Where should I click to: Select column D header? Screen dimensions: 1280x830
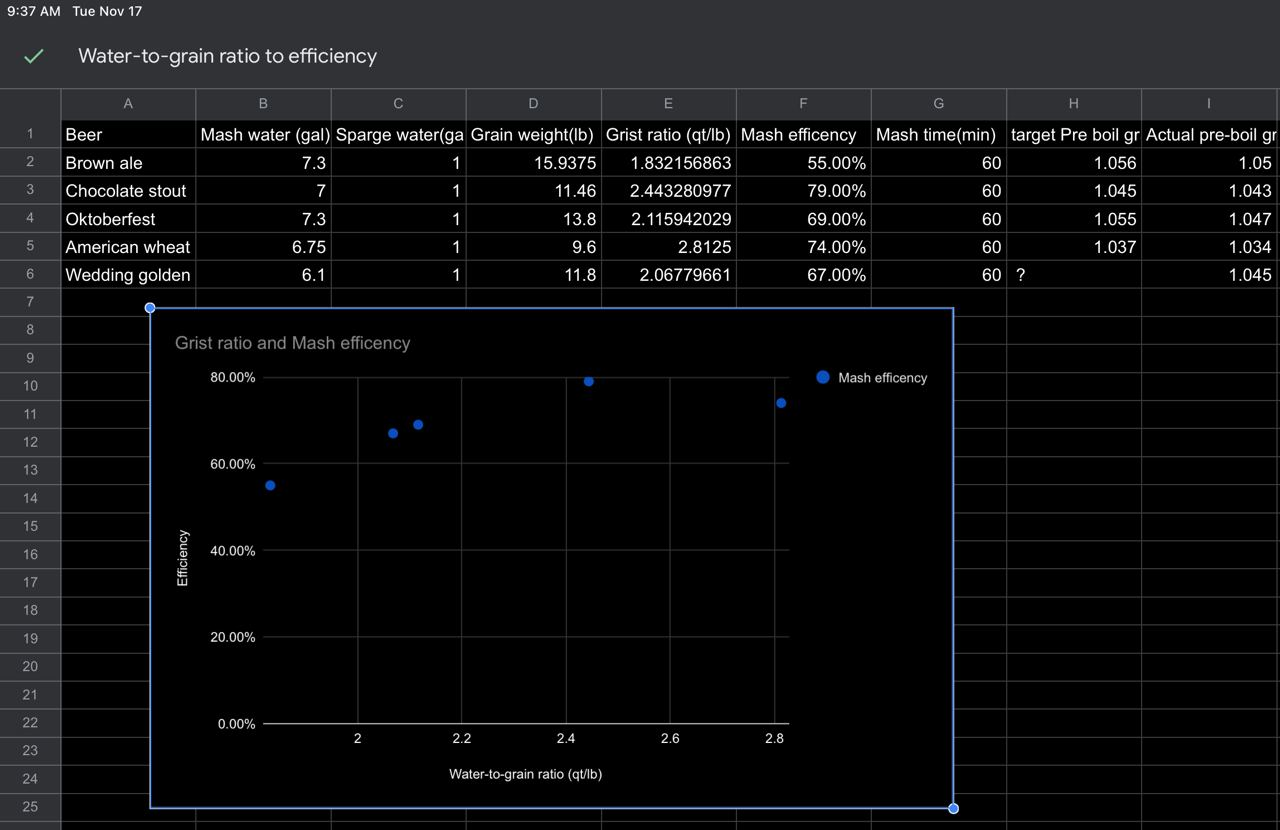pyautogui.click(x=533, y=104)
